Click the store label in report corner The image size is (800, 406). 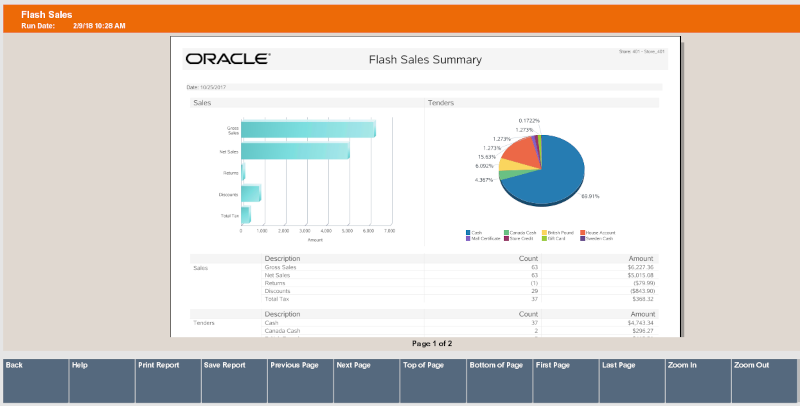pos(642,52)
